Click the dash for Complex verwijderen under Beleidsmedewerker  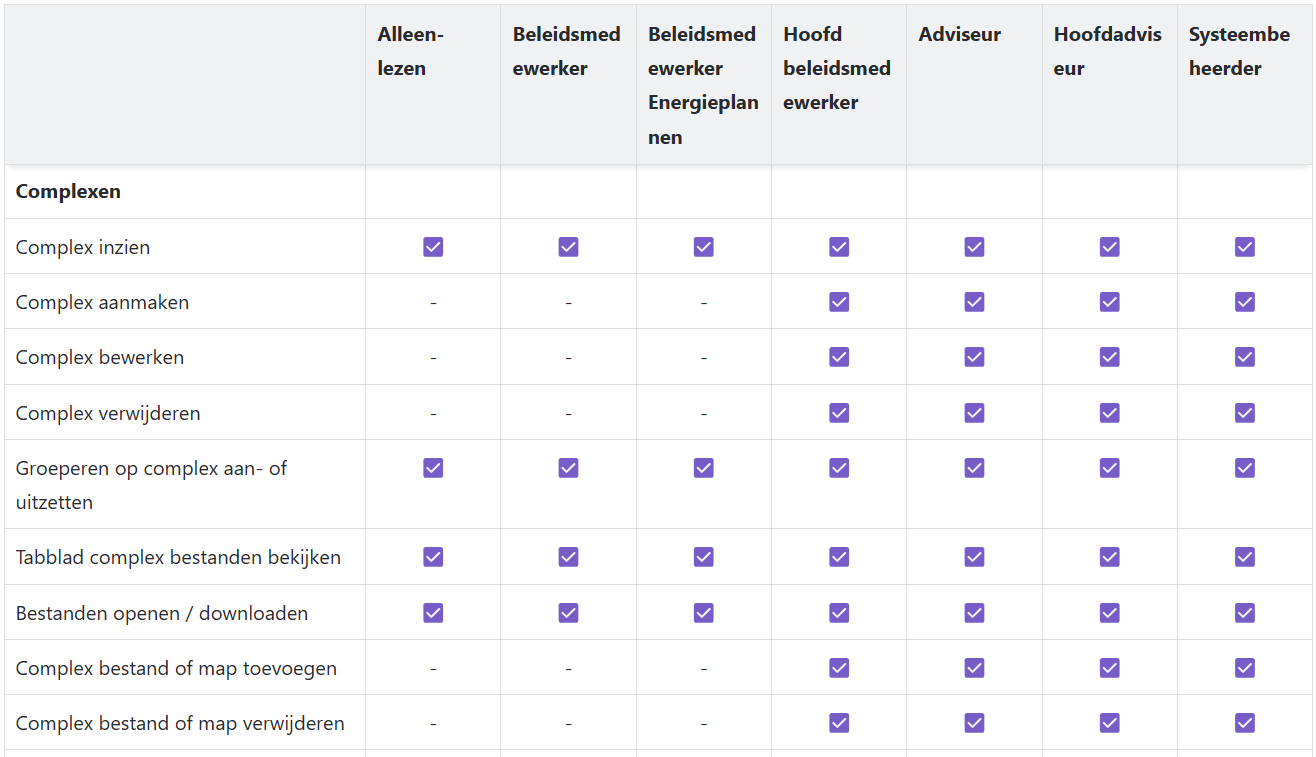point(568,413)
